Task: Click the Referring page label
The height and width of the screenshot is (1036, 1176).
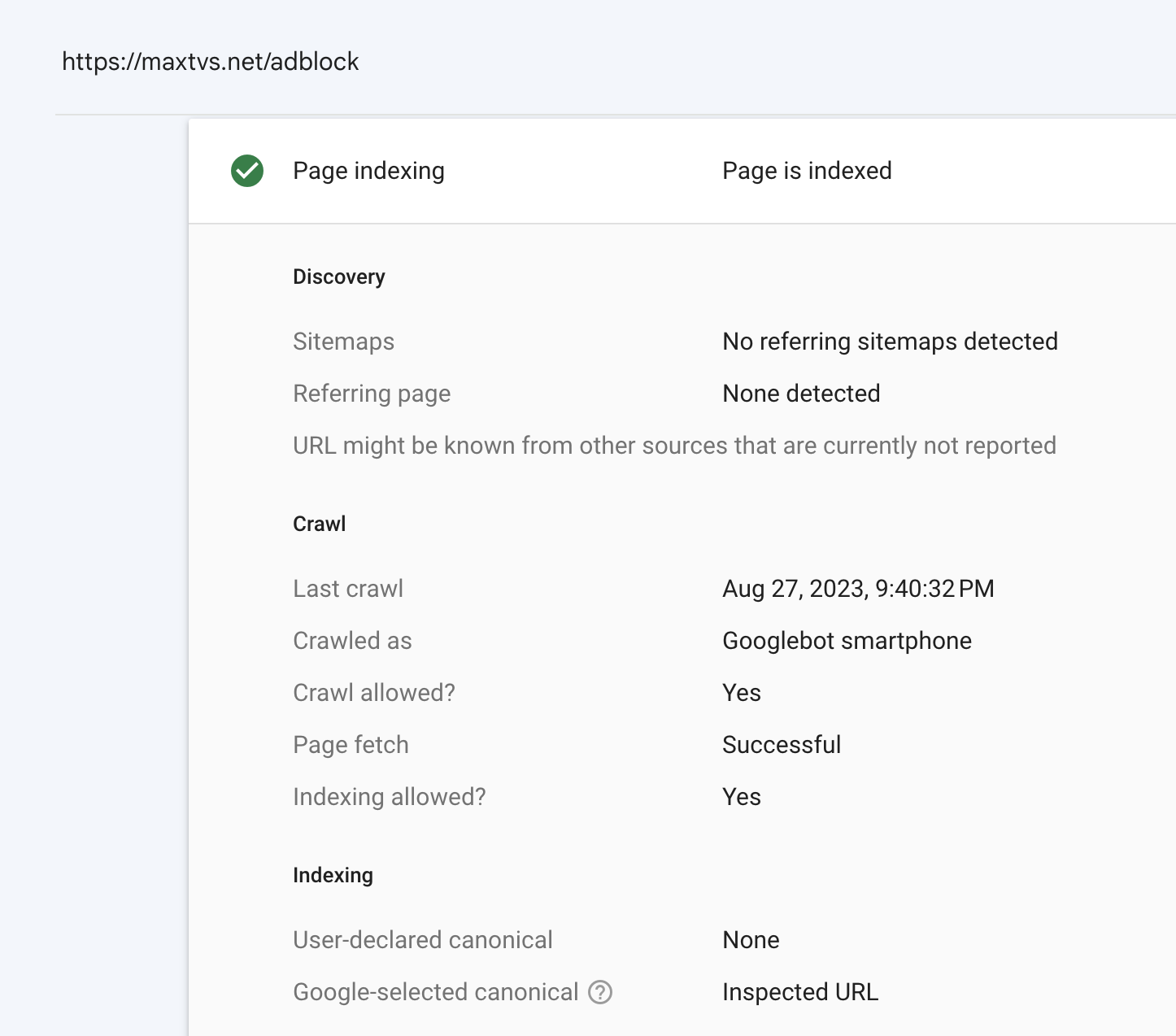Action: [x=371, y=394]
